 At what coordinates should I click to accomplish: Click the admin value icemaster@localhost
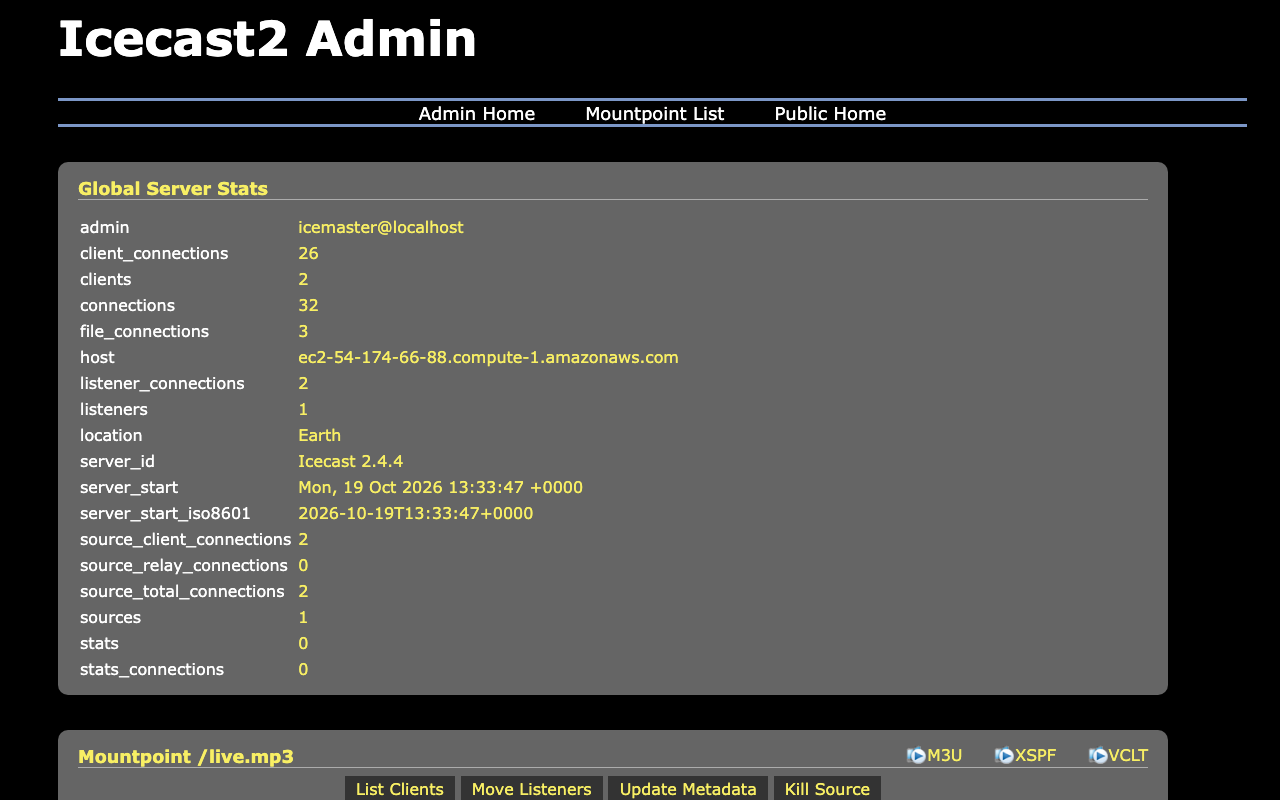tap(381, 228)
